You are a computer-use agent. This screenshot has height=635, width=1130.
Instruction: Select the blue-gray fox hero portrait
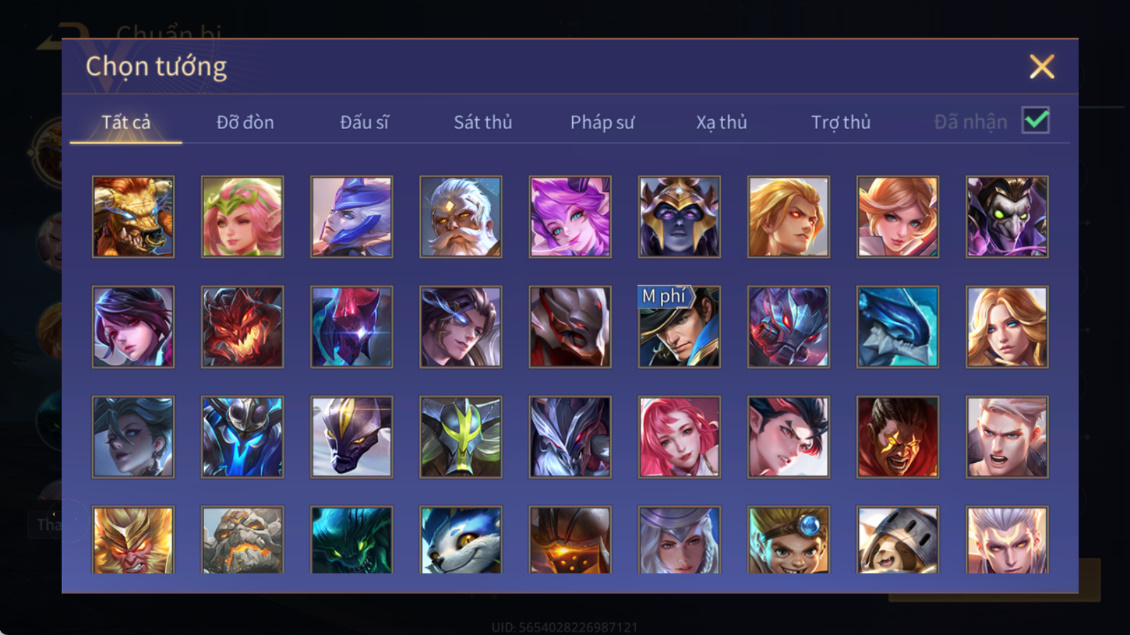(x=461, y=540)
